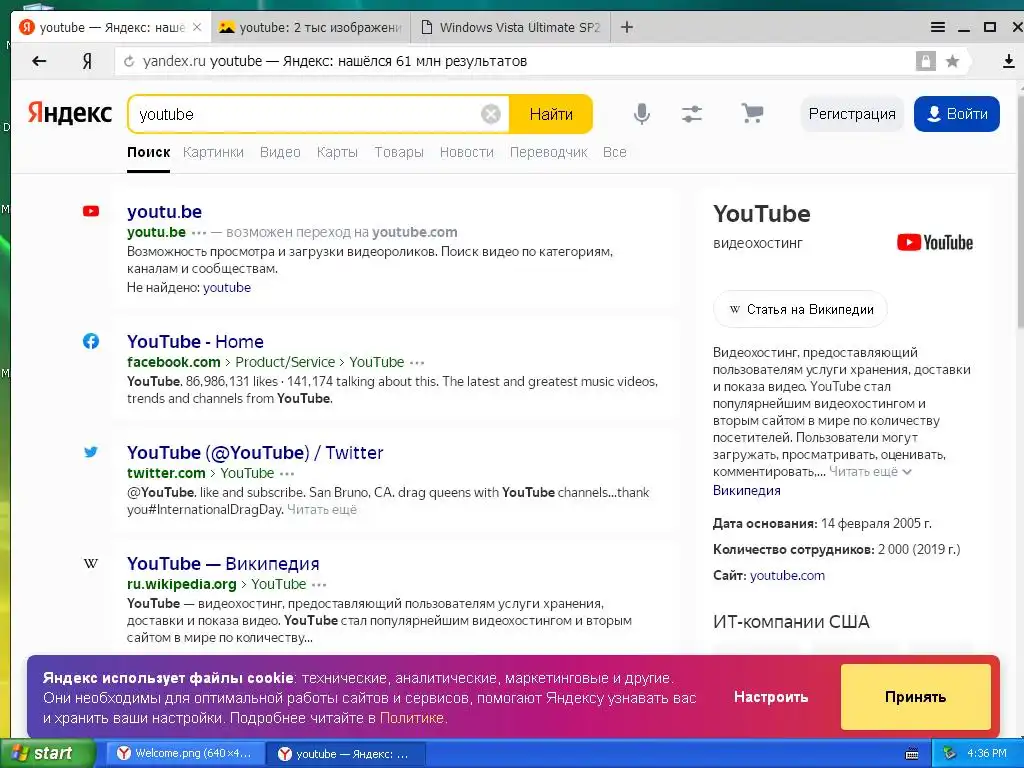Open the shopping cart icon

(x=752, y=114)
